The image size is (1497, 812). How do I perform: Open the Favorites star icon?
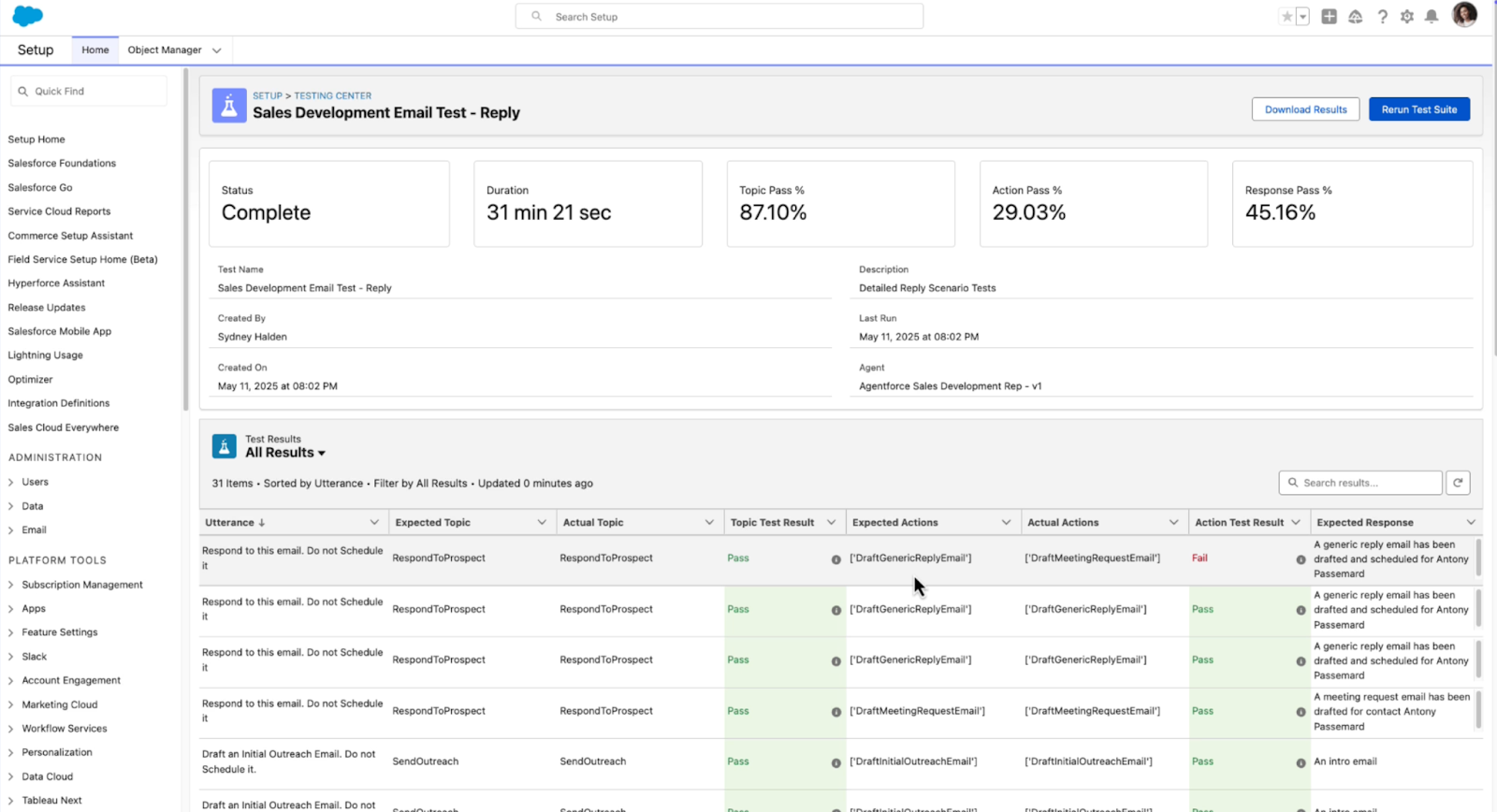point(1287,17)
